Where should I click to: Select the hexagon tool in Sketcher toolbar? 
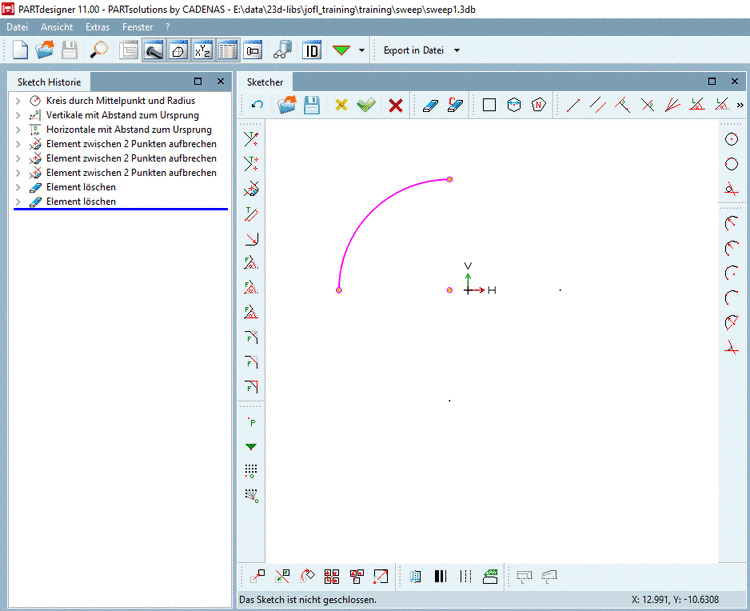coord(514,105)
